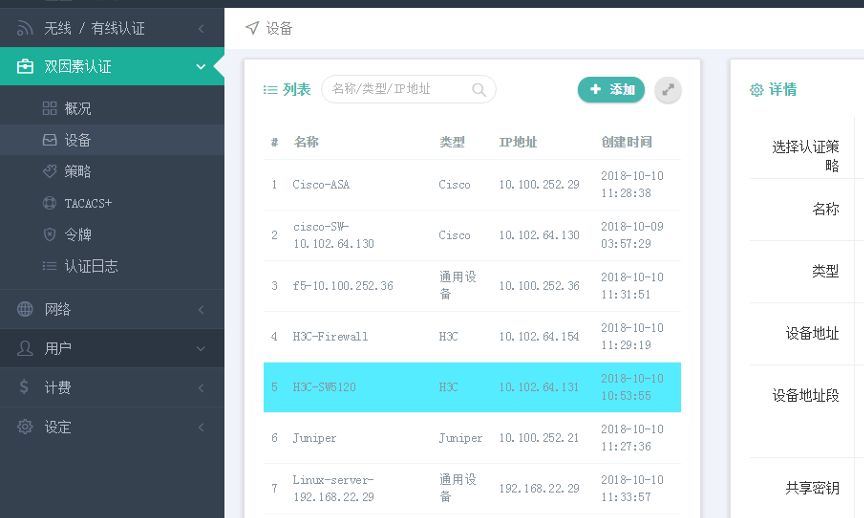Click the 共享密钥 label in details
The height and width of the screenshot is (518, 864).
812,488
